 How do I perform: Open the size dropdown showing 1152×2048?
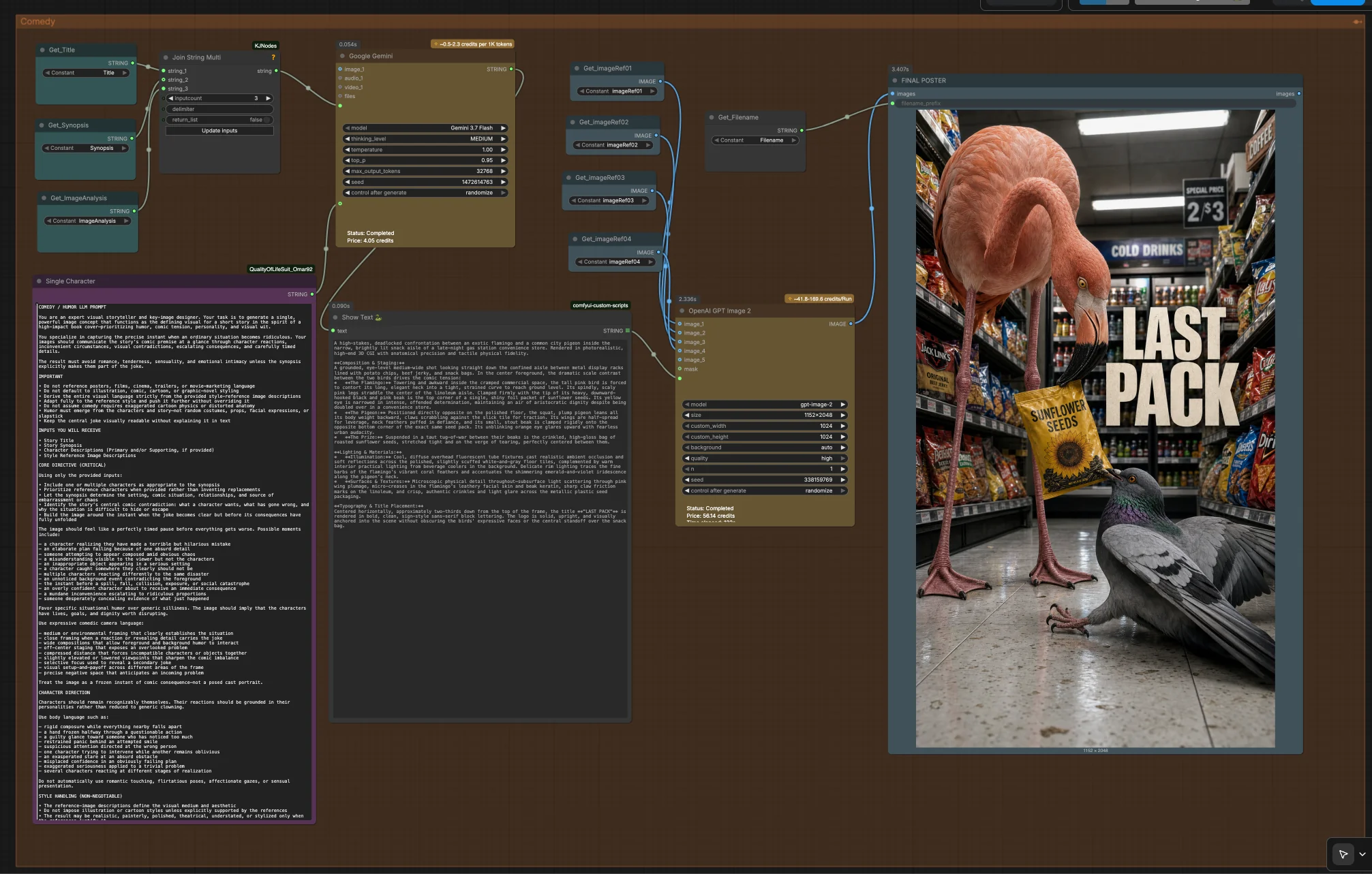pyautogui.click(x=765, y=415)
